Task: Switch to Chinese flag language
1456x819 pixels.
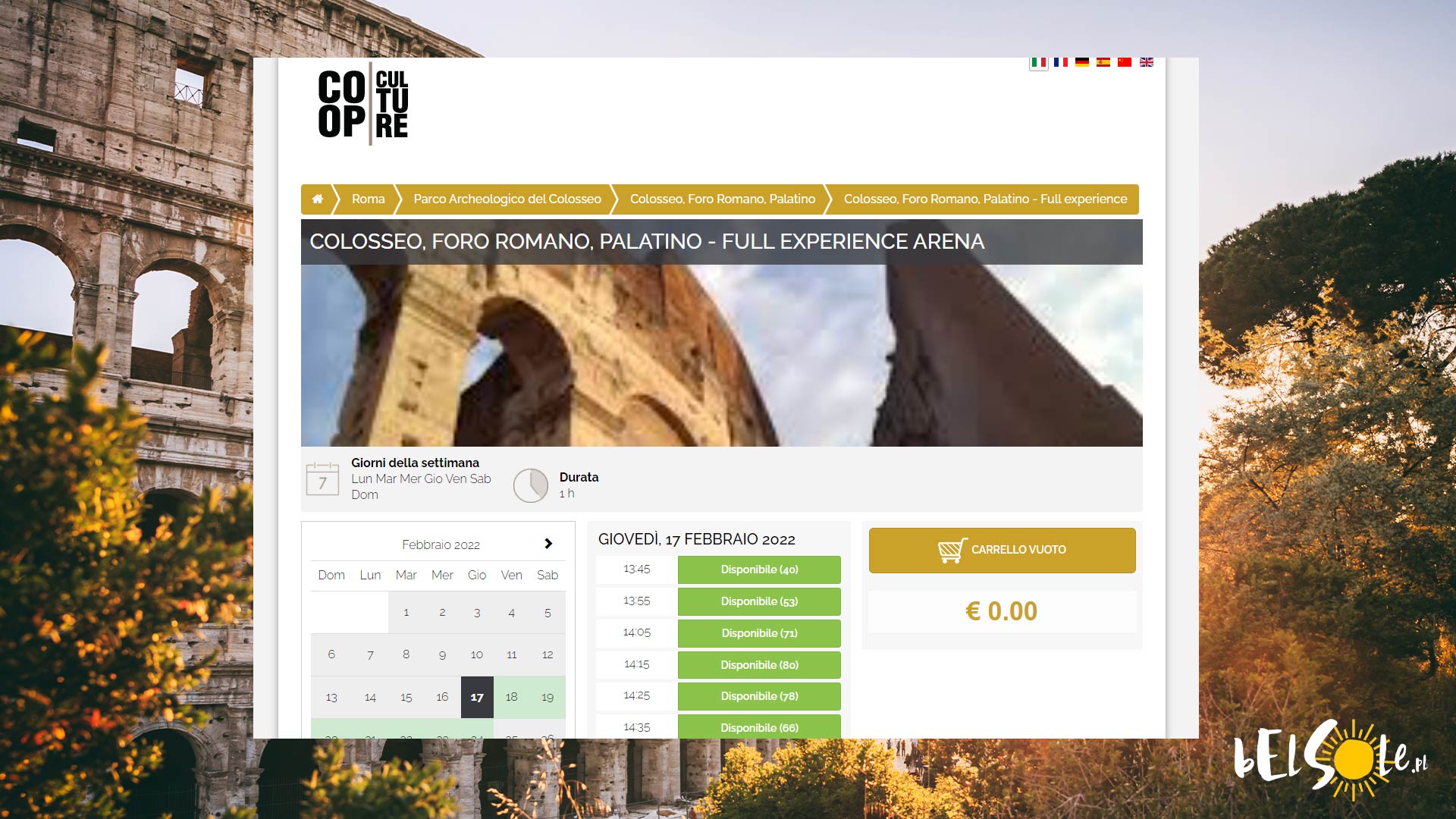Action: (x=1125, y=63)
